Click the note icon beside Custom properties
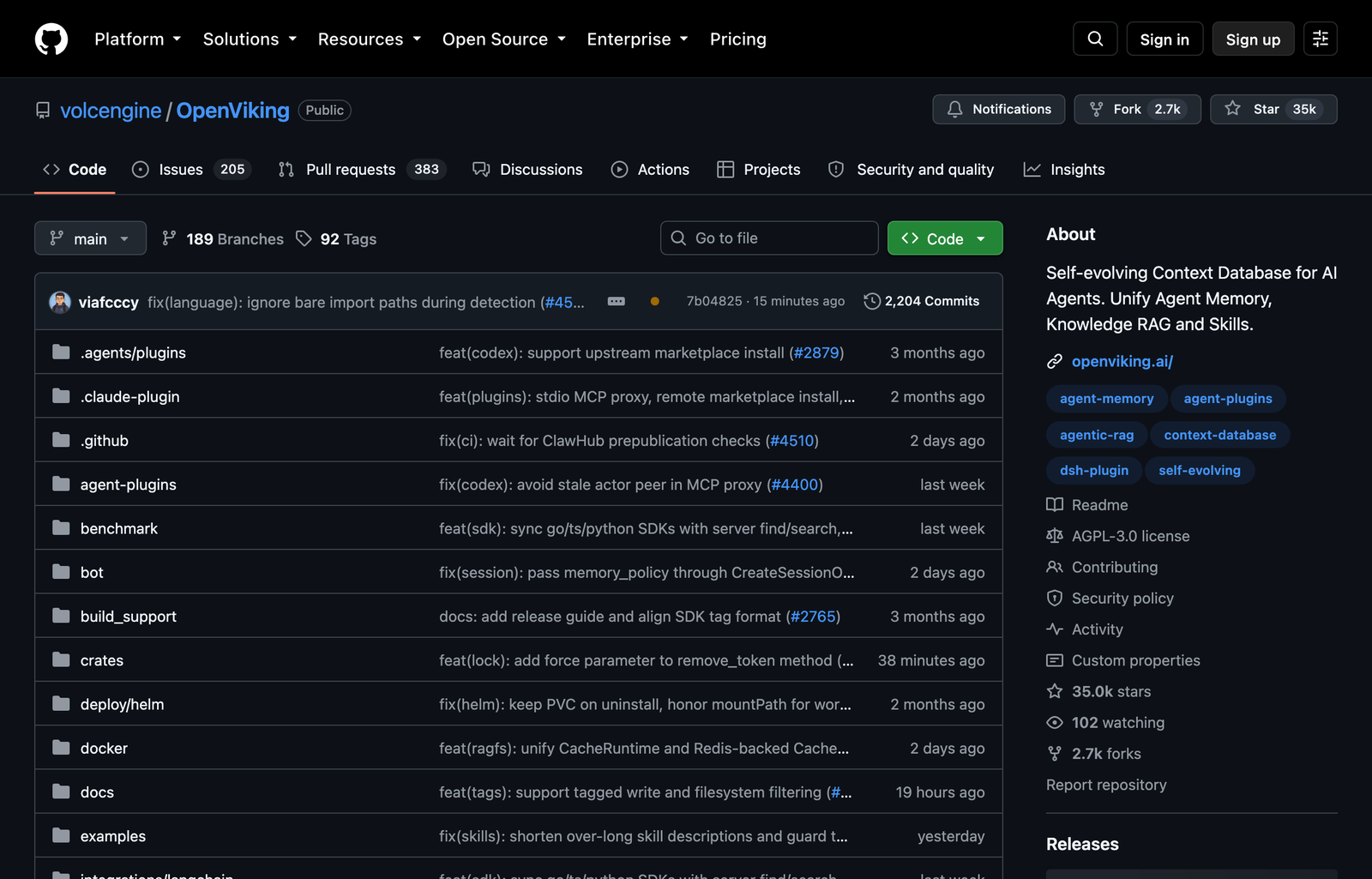 point(1055,660)
